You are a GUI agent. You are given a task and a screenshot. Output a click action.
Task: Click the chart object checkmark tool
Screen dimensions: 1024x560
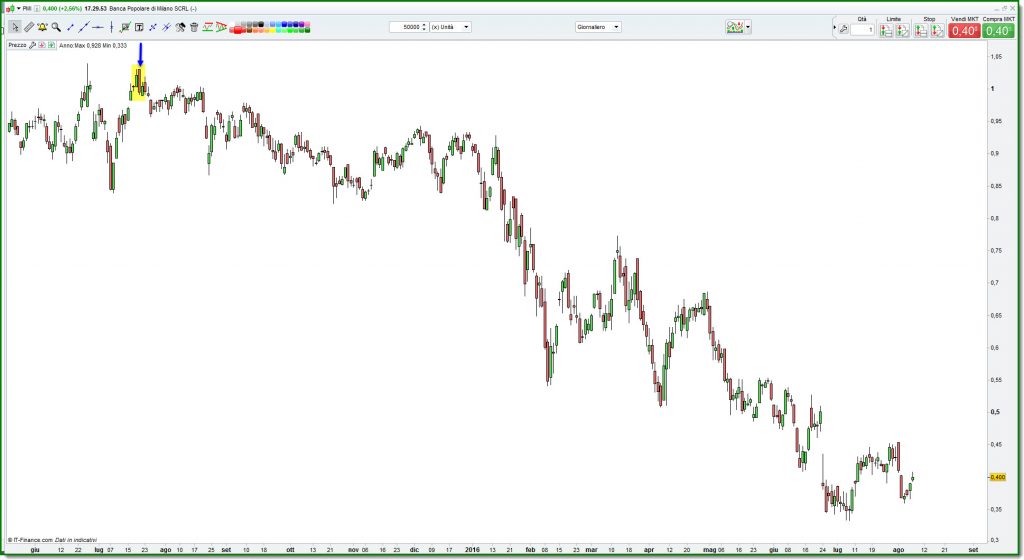point(125,27)
